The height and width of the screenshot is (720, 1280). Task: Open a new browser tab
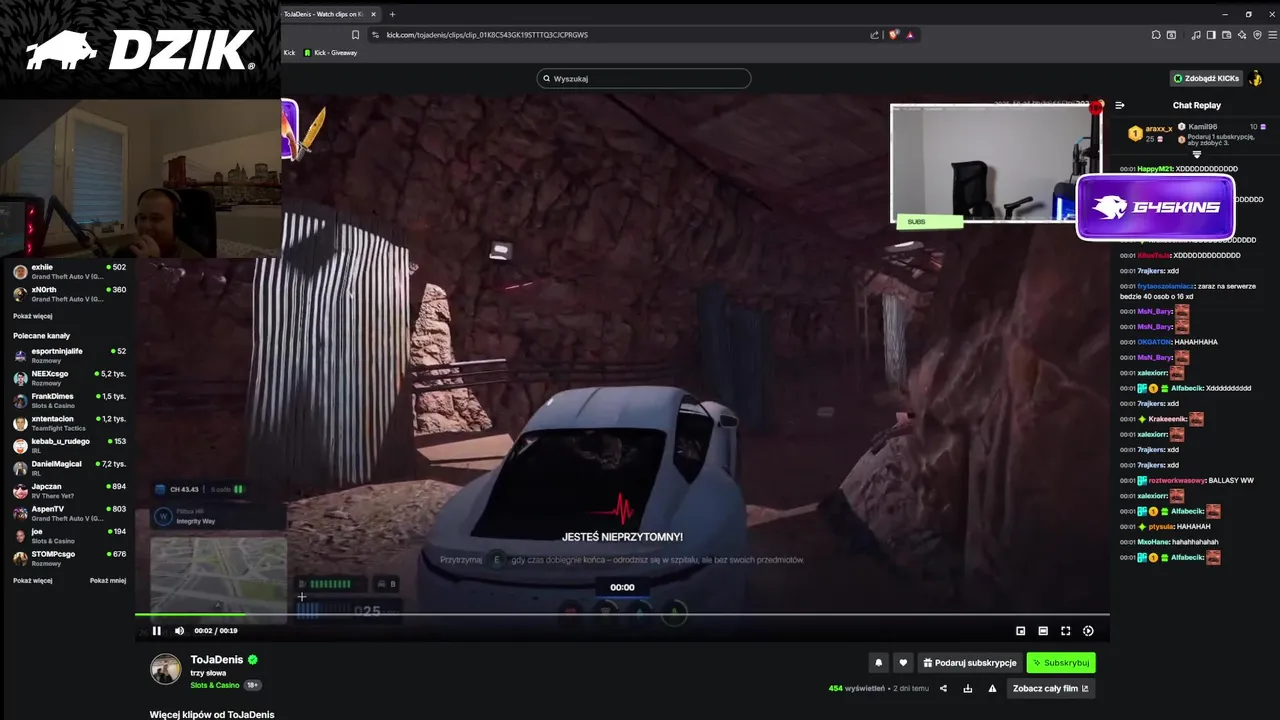point(392,14)
